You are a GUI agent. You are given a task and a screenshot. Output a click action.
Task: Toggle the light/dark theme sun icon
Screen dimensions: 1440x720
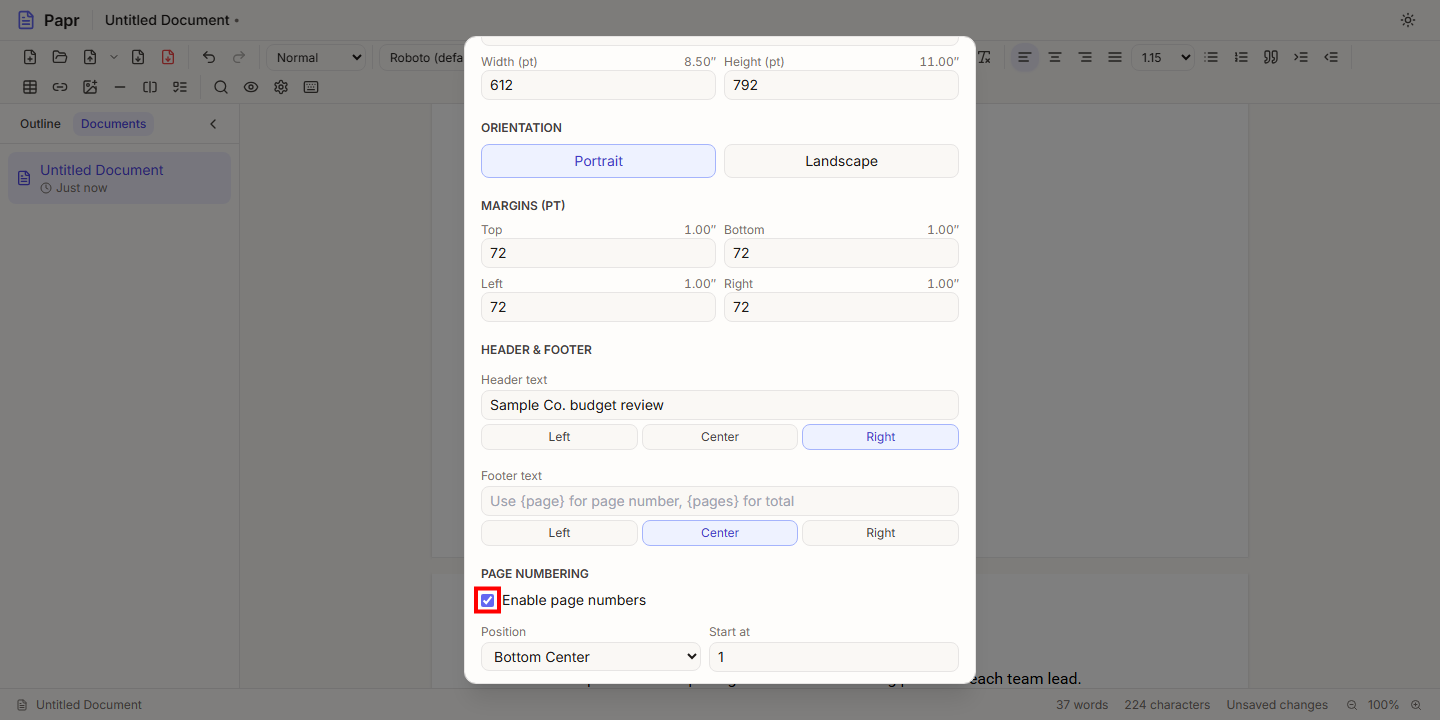1408,20
